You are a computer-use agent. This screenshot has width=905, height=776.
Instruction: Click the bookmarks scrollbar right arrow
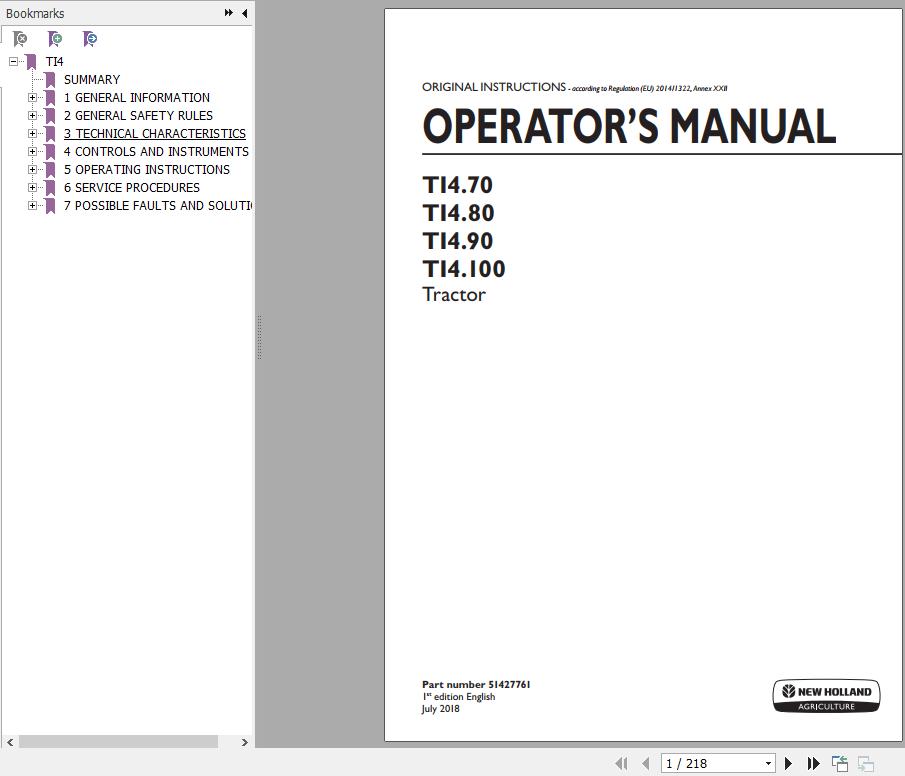[245, 742]
